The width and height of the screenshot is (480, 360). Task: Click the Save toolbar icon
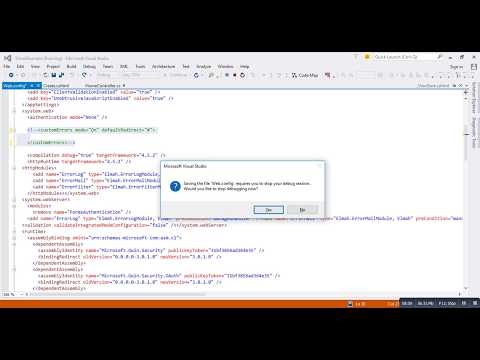coord(53,75)
